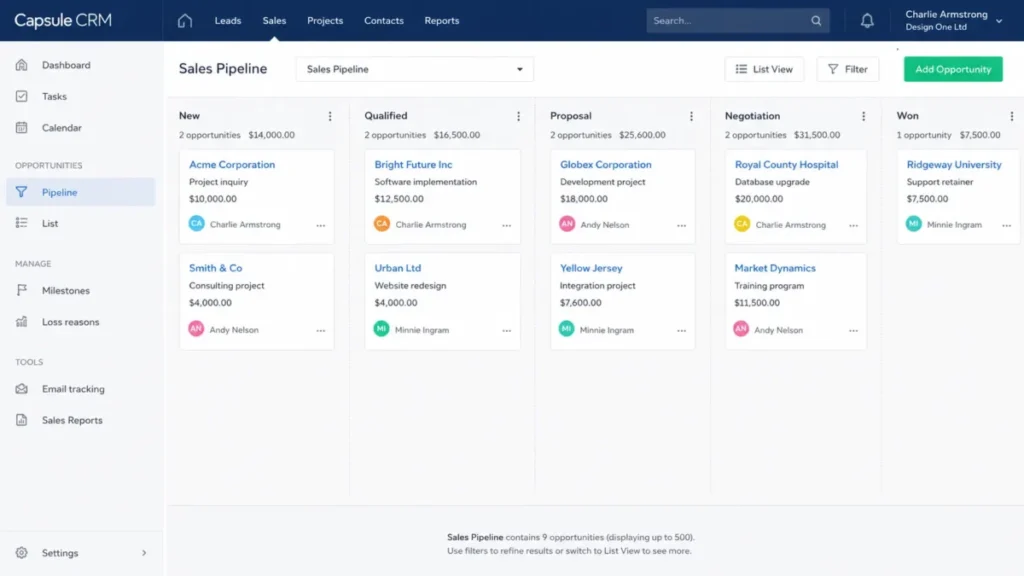Viewport: 1024px width, 576px height.
Task: Click Charlie Armstrong avatar on Royal County Hospital card
Action: point(742,223)
